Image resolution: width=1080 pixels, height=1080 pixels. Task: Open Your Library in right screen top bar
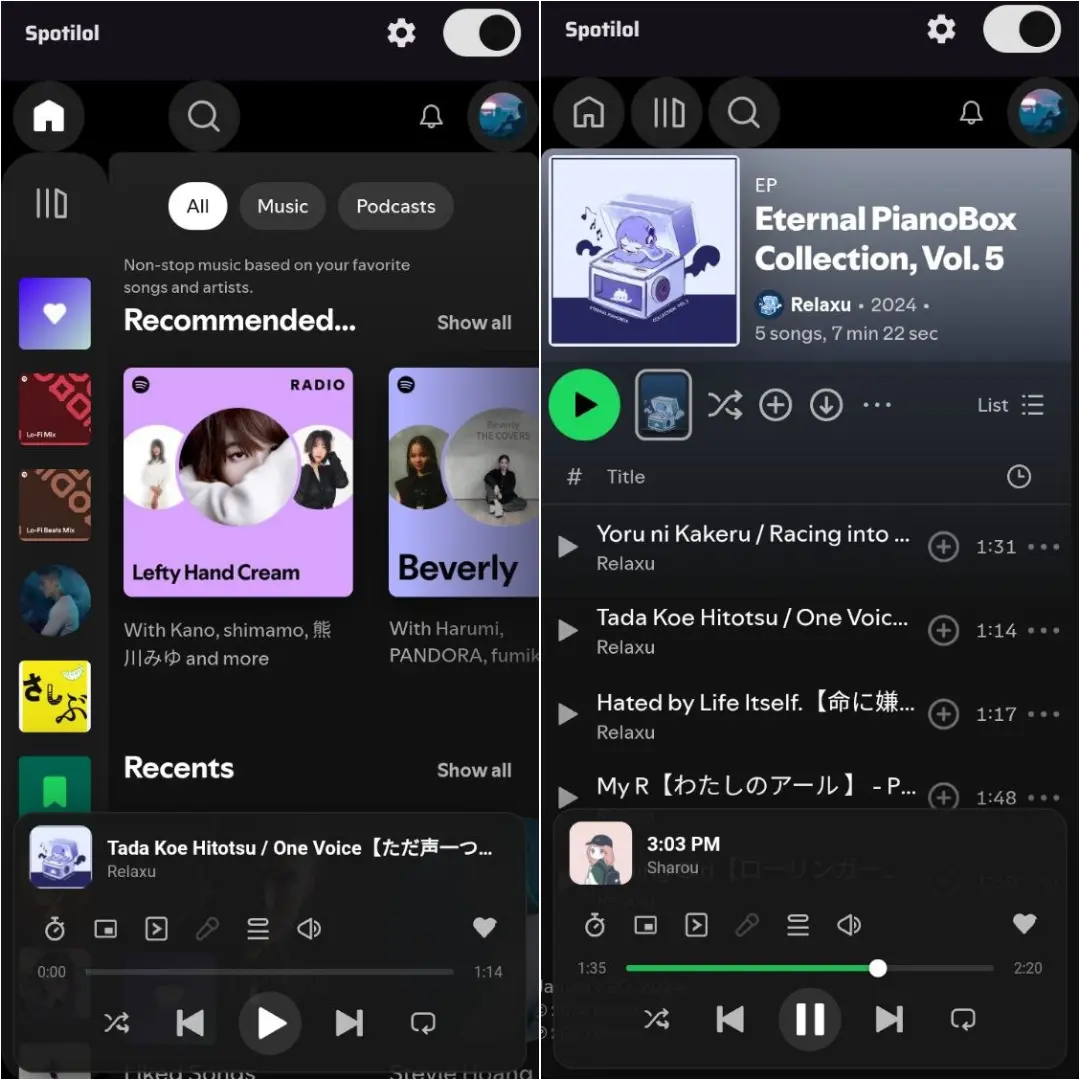pyautogui.click(x=668, y=112)
